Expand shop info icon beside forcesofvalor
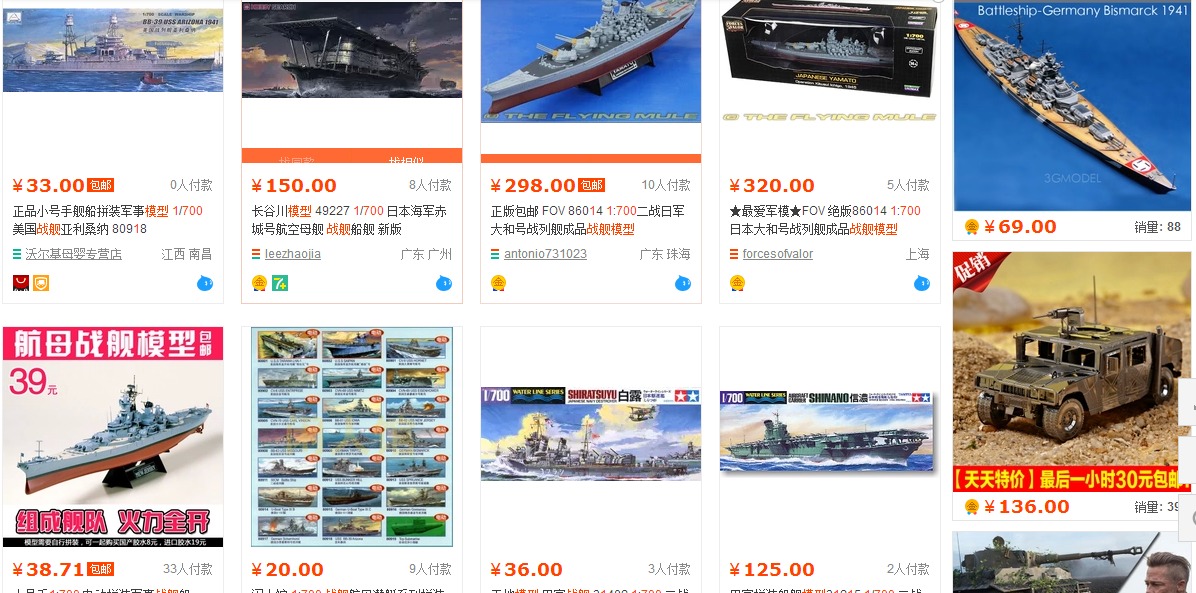Viewport: 1196px width, 593px height. tap(735, 254)
